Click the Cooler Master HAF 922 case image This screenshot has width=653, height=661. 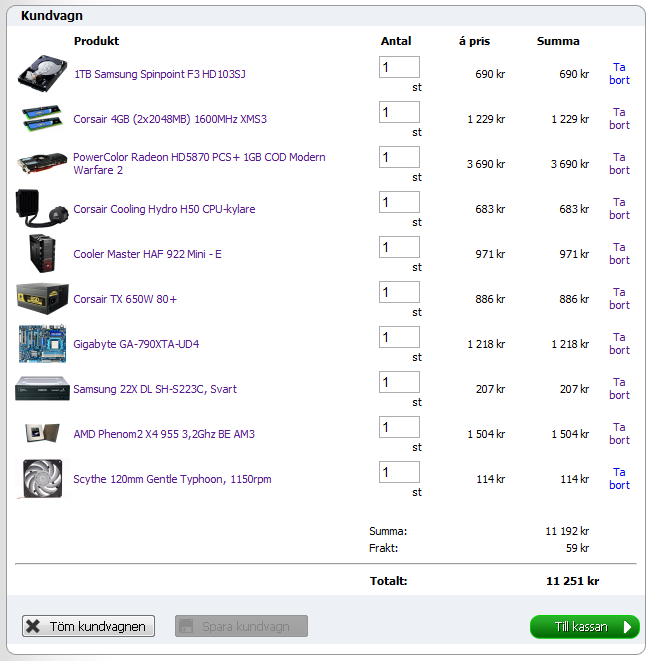[x=42, y=254]
